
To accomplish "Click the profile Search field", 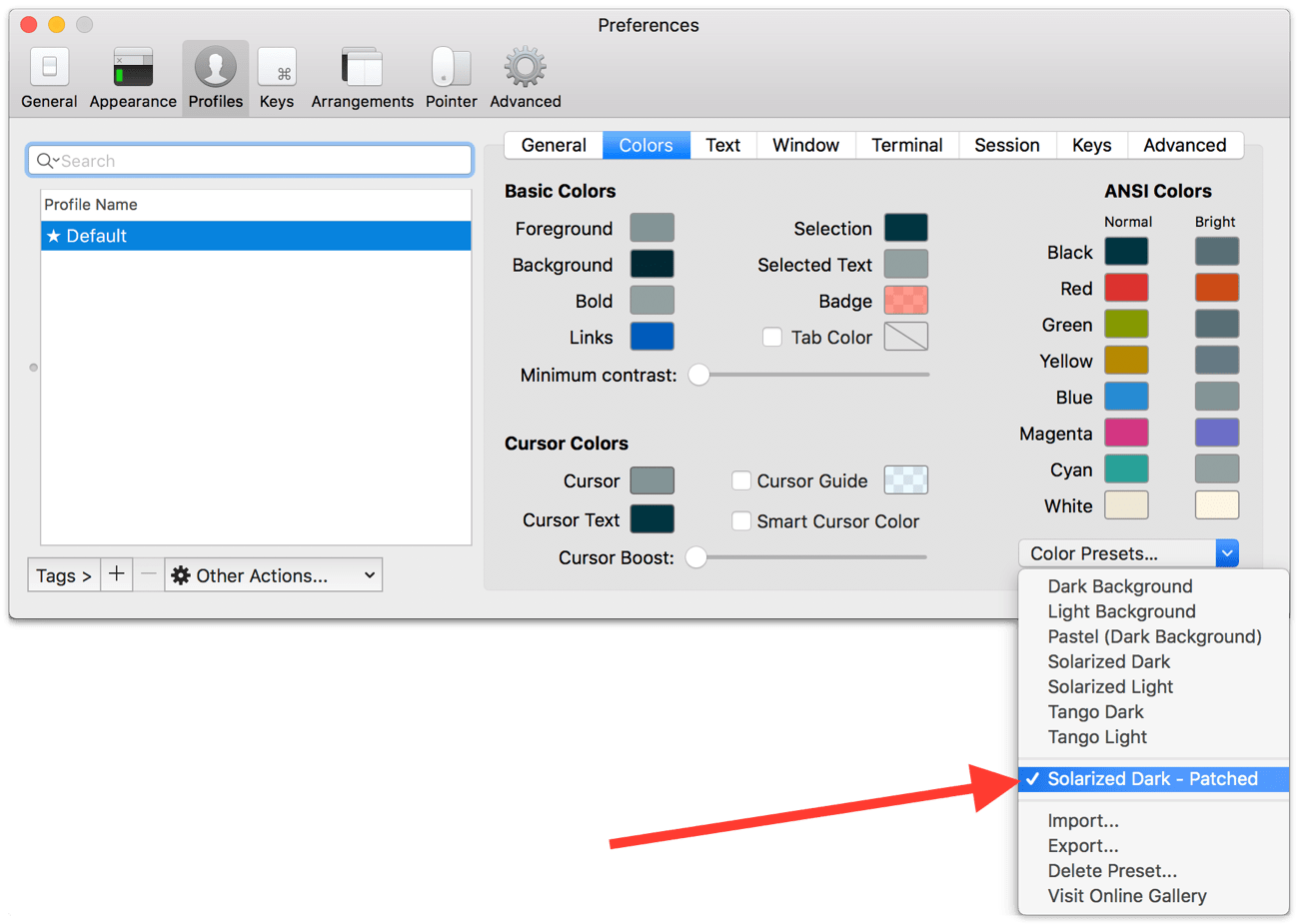I will 250,160.
